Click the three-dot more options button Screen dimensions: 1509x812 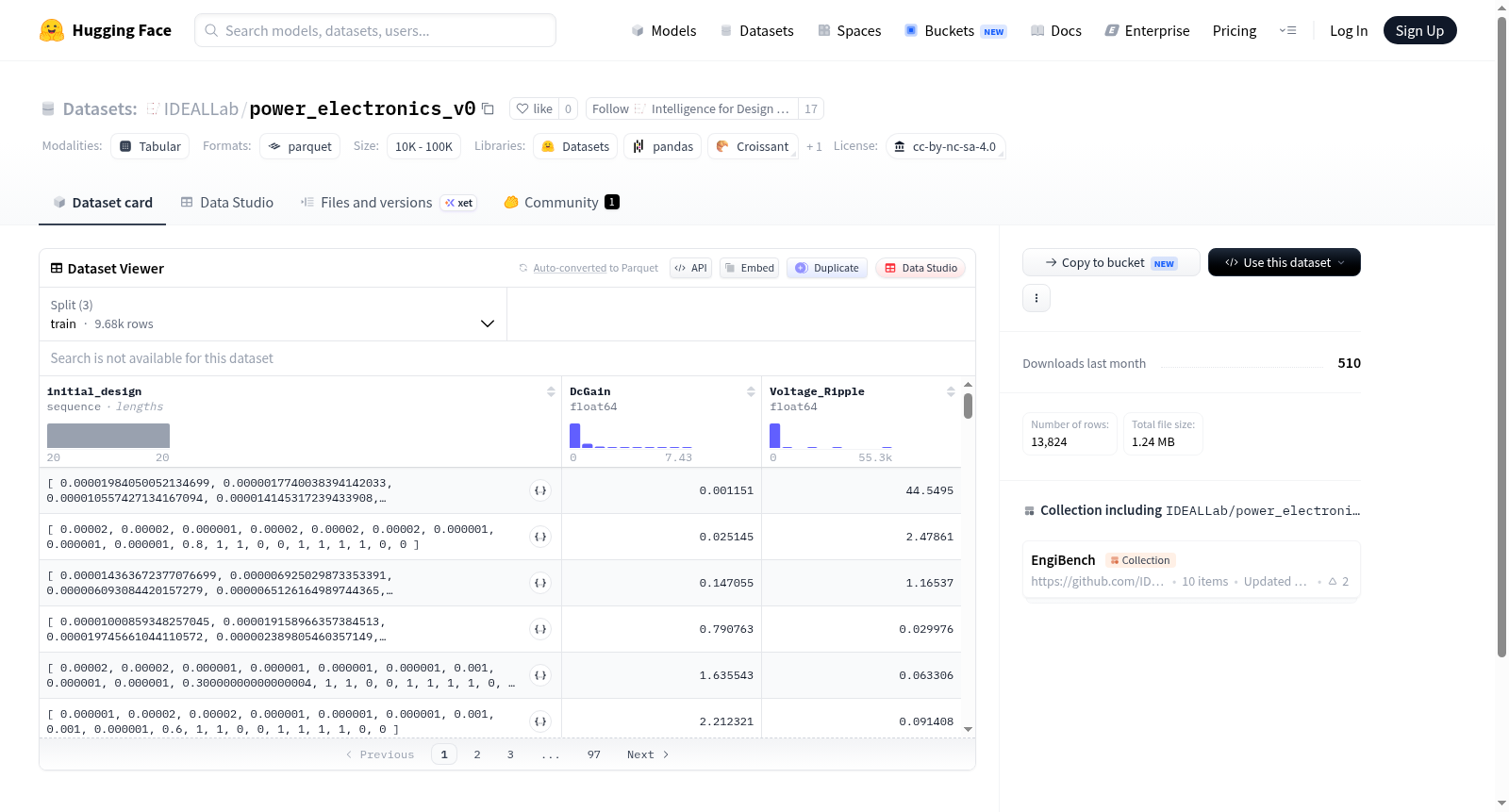click(x=1036, y=298)
